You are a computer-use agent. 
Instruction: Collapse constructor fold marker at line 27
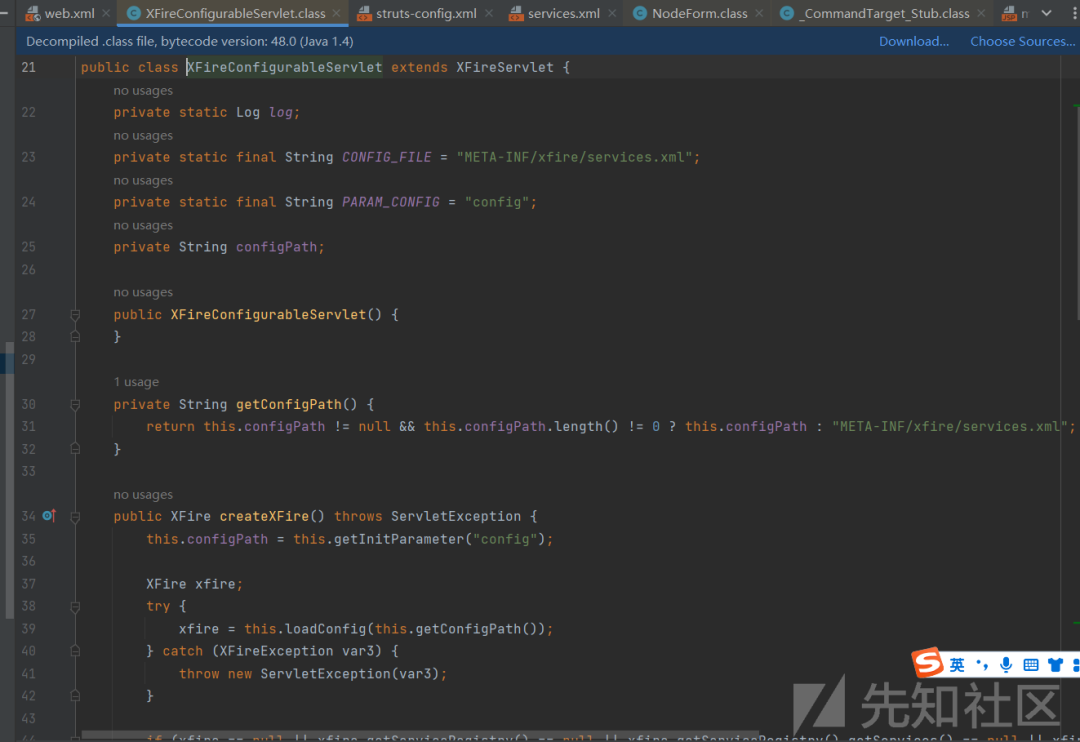75,315
